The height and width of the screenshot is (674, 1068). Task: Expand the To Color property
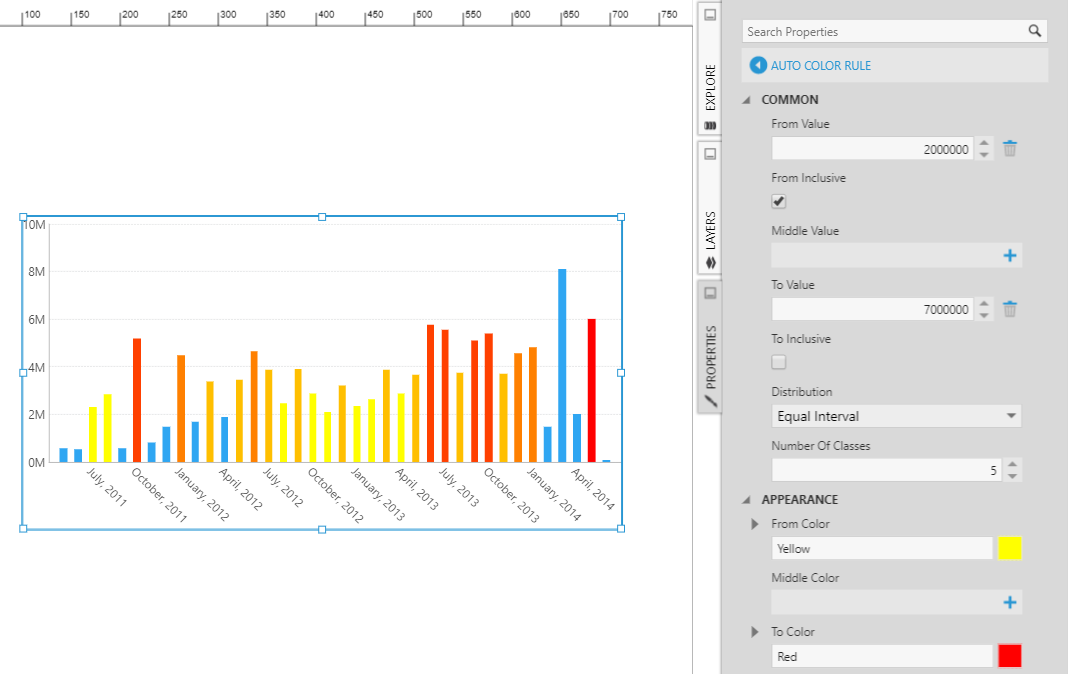point(755,632)
